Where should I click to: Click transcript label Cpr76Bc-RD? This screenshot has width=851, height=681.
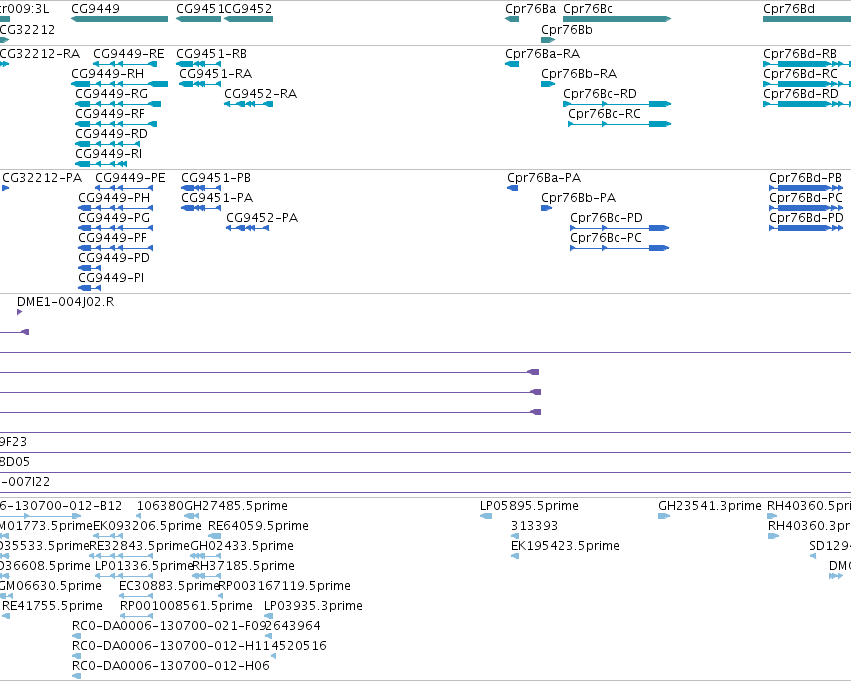[600, 94]
